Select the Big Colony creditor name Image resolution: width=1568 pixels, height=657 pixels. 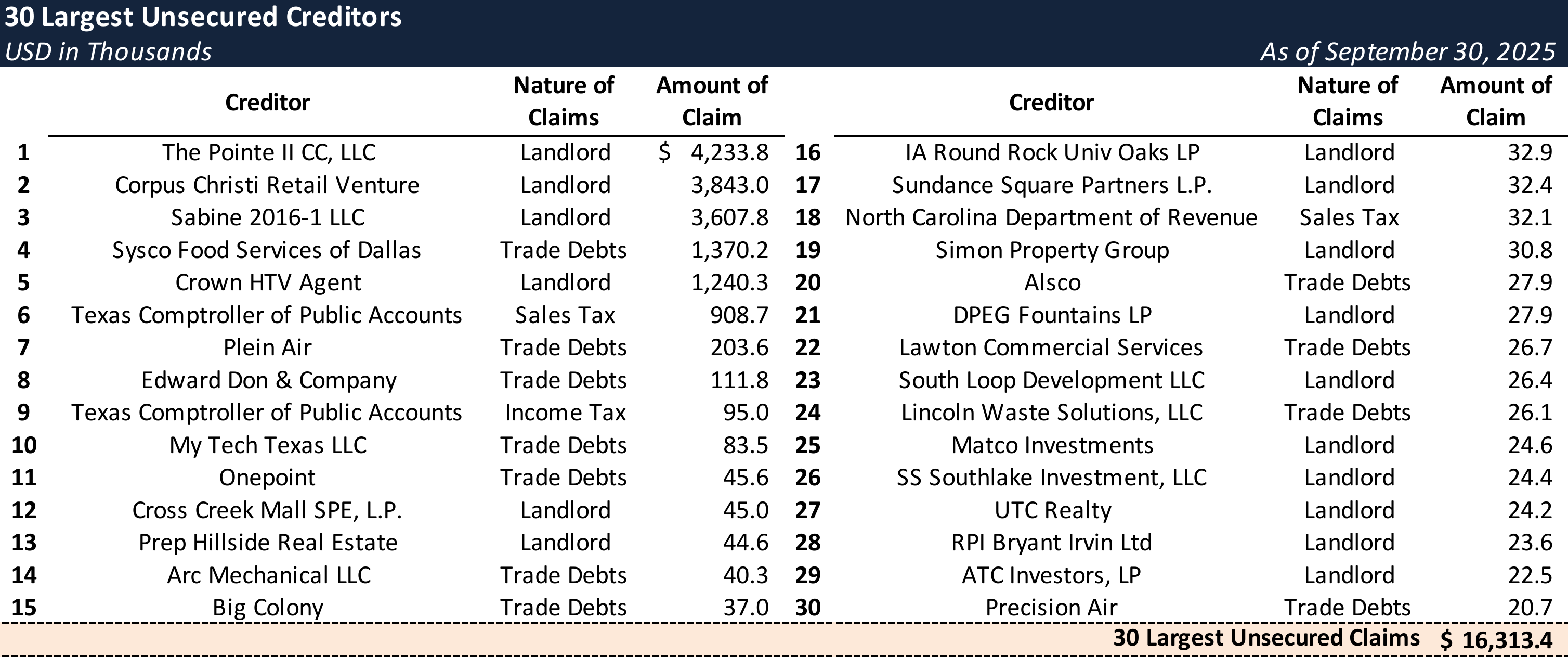coord(268,608)
